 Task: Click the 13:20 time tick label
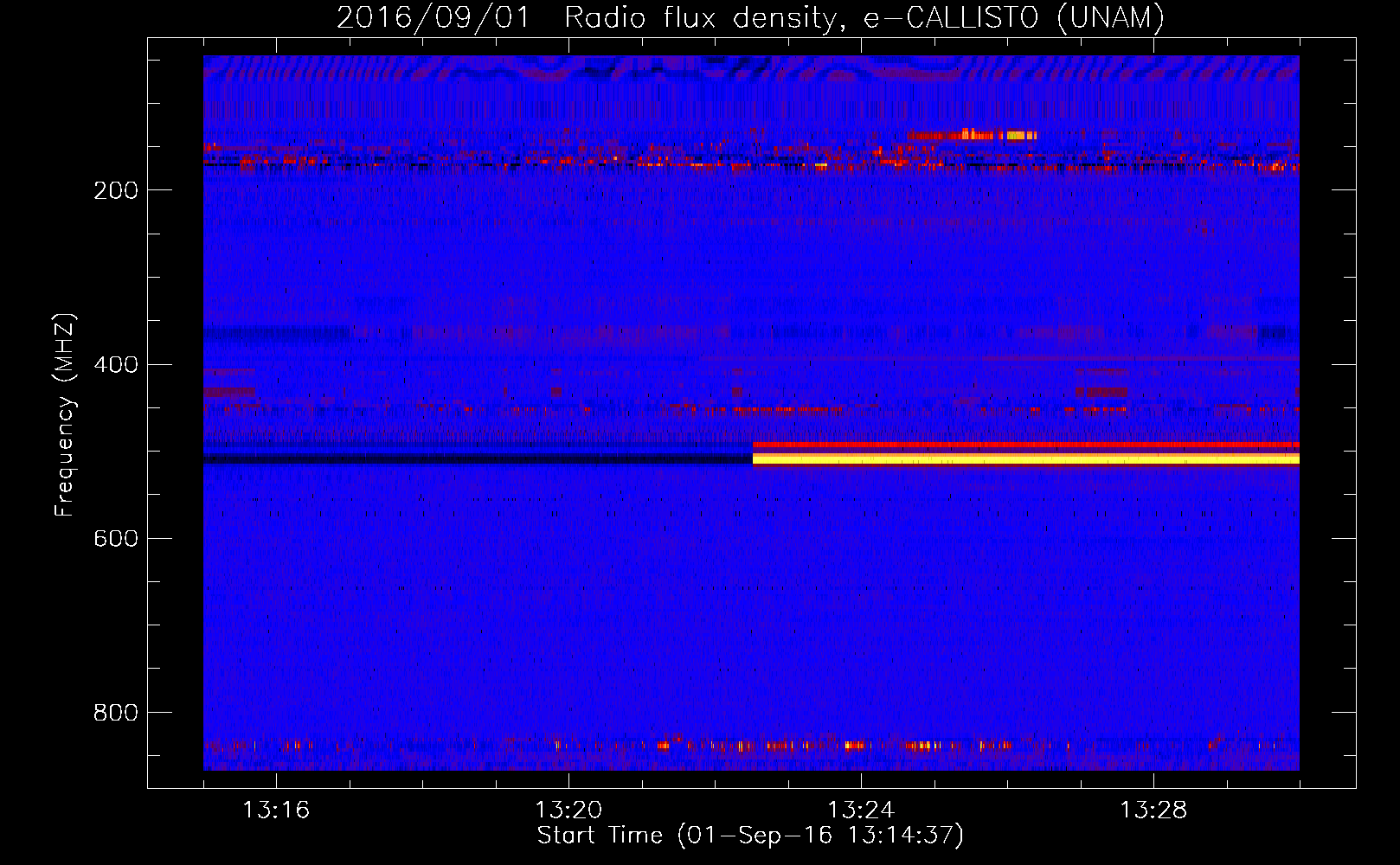click(x=568, y=811)
